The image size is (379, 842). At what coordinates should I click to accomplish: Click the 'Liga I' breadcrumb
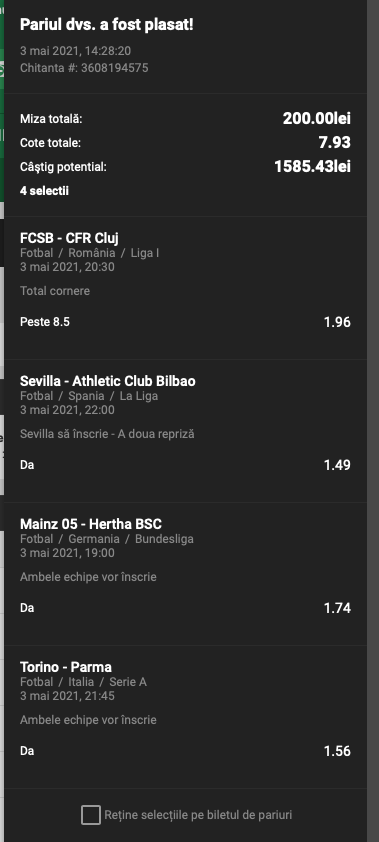click(x=145, y=253)
